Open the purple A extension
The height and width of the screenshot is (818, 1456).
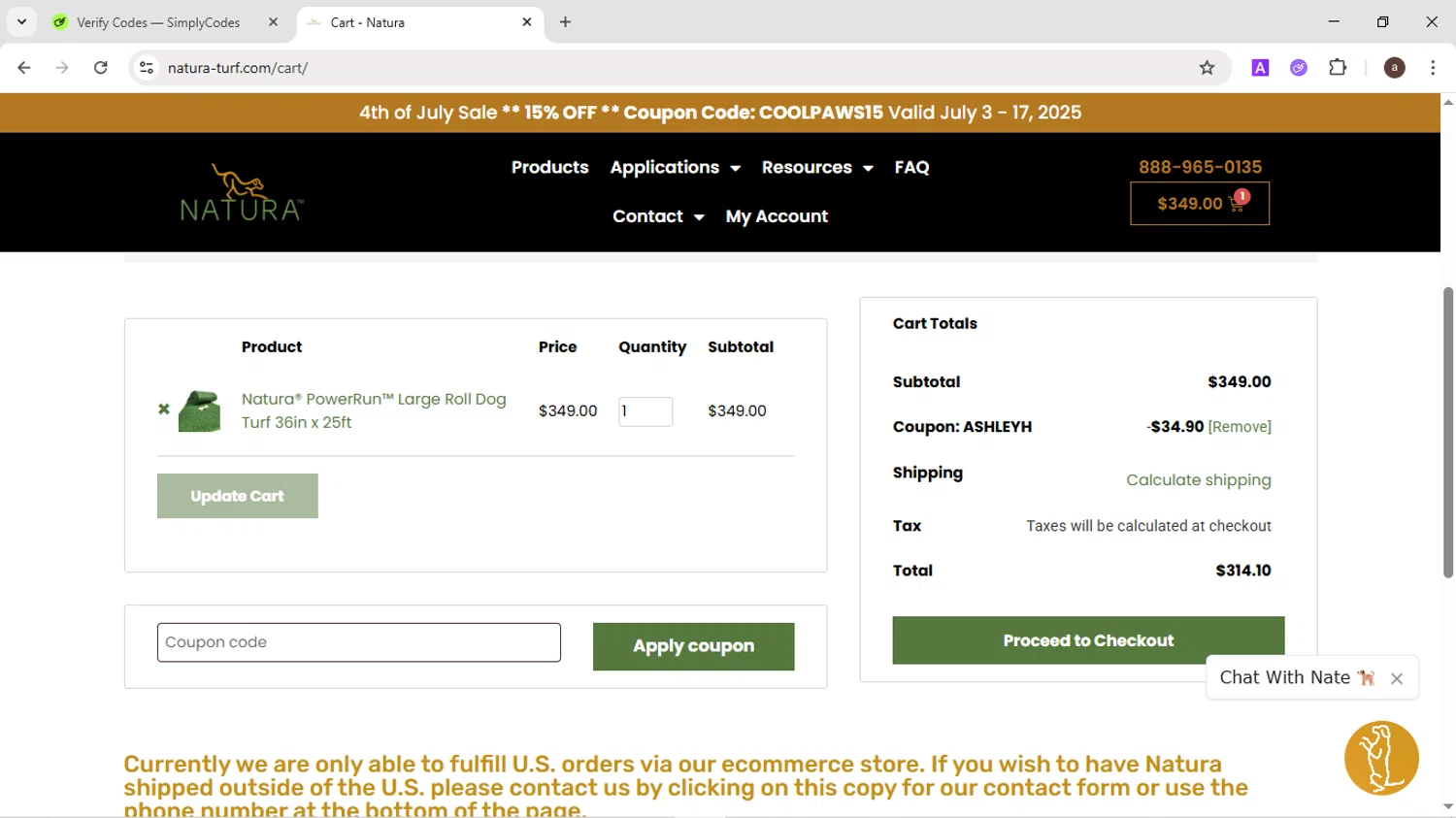pos(1260,68)
